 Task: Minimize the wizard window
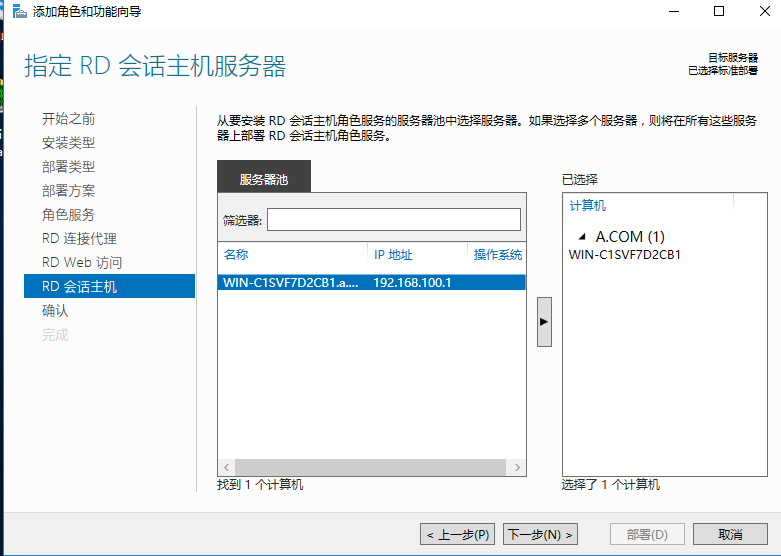[674, 11]
